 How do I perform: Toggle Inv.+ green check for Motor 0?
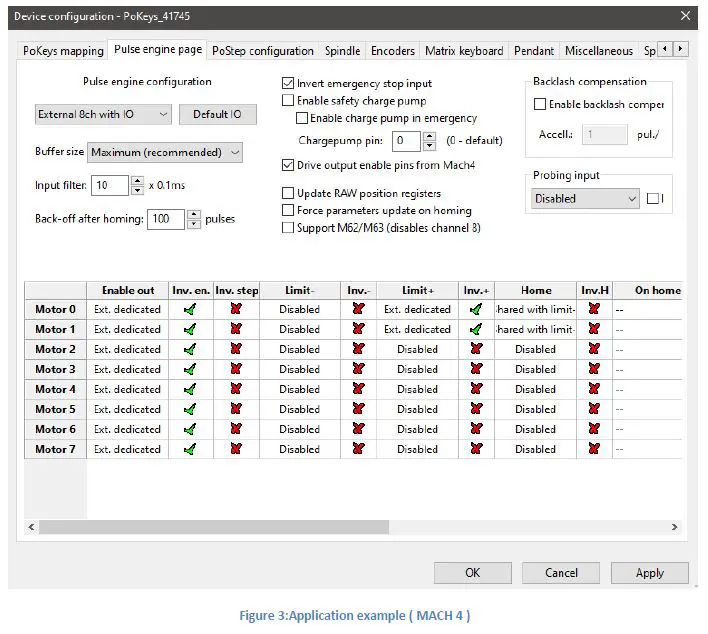coord(476,310)
